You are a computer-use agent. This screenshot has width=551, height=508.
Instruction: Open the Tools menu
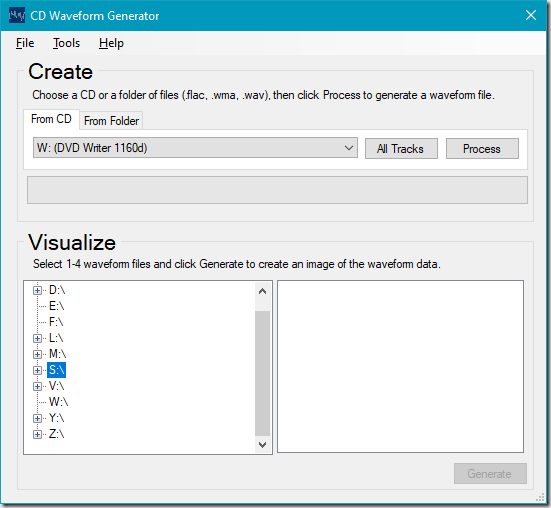click(x=66, y=43)
